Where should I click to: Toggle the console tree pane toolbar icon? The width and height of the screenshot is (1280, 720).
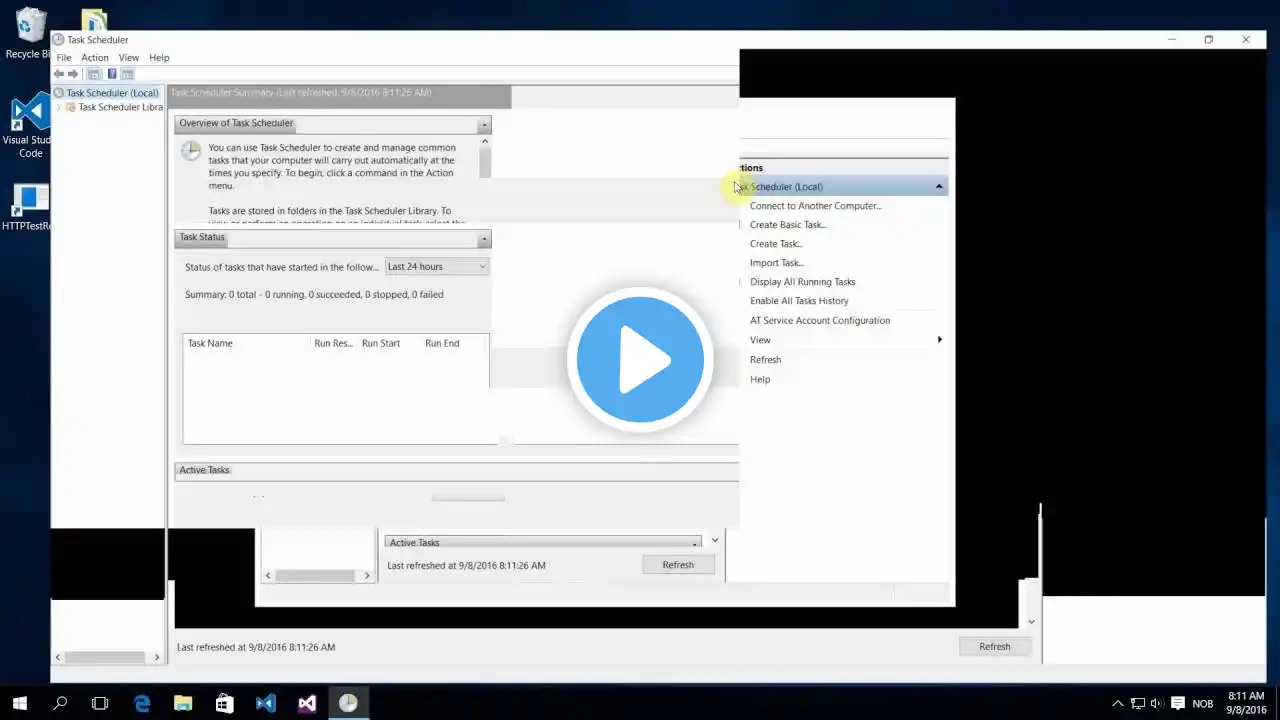[93, 74]
